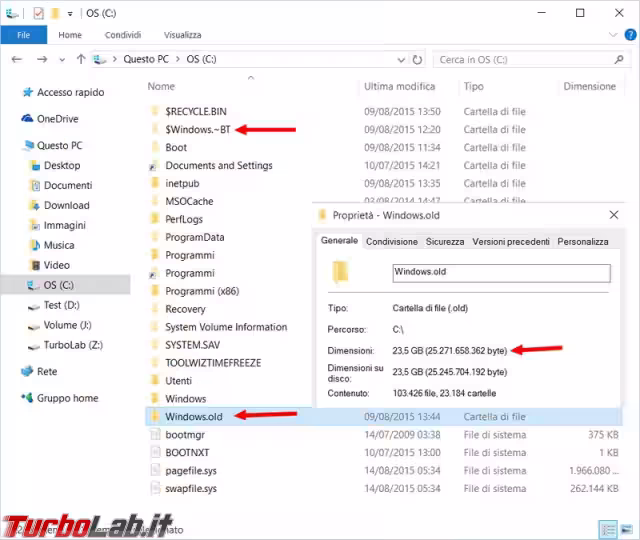
Task: Select Test (D:) drive in the navigation pane
Action: [61, 305]
